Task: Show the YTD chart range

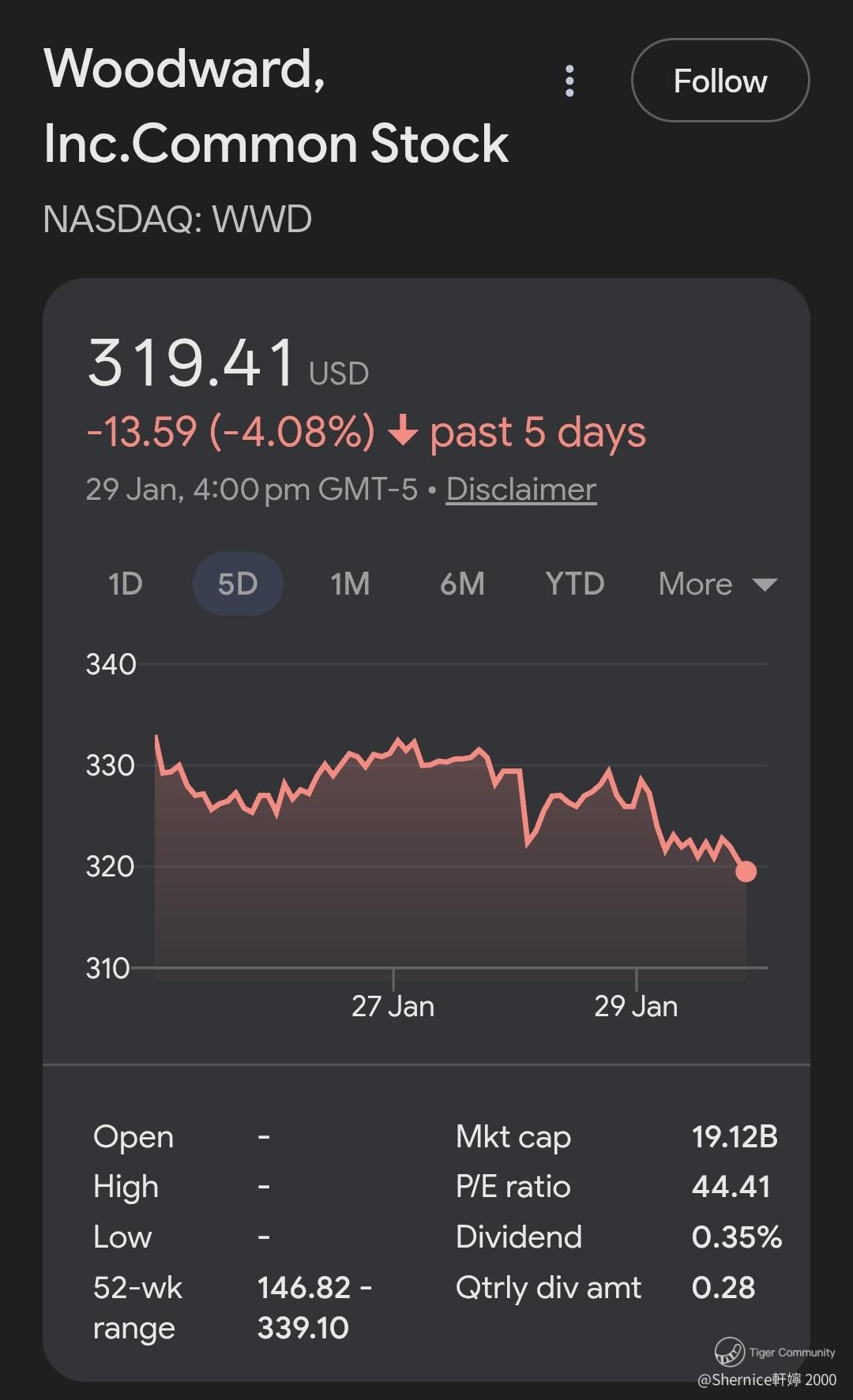Action: [x=574, y=584]
